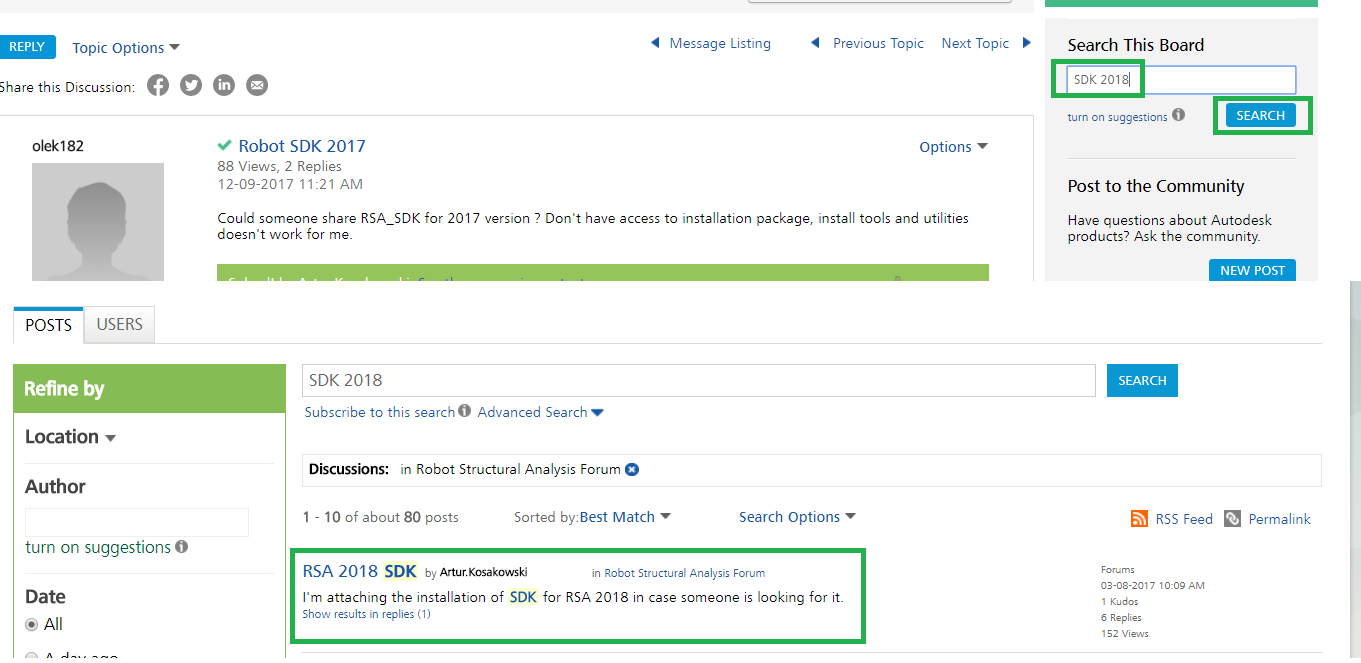Select the Posts tab
The height and width of the screenshot is (663, 1361).
[48, 325]
